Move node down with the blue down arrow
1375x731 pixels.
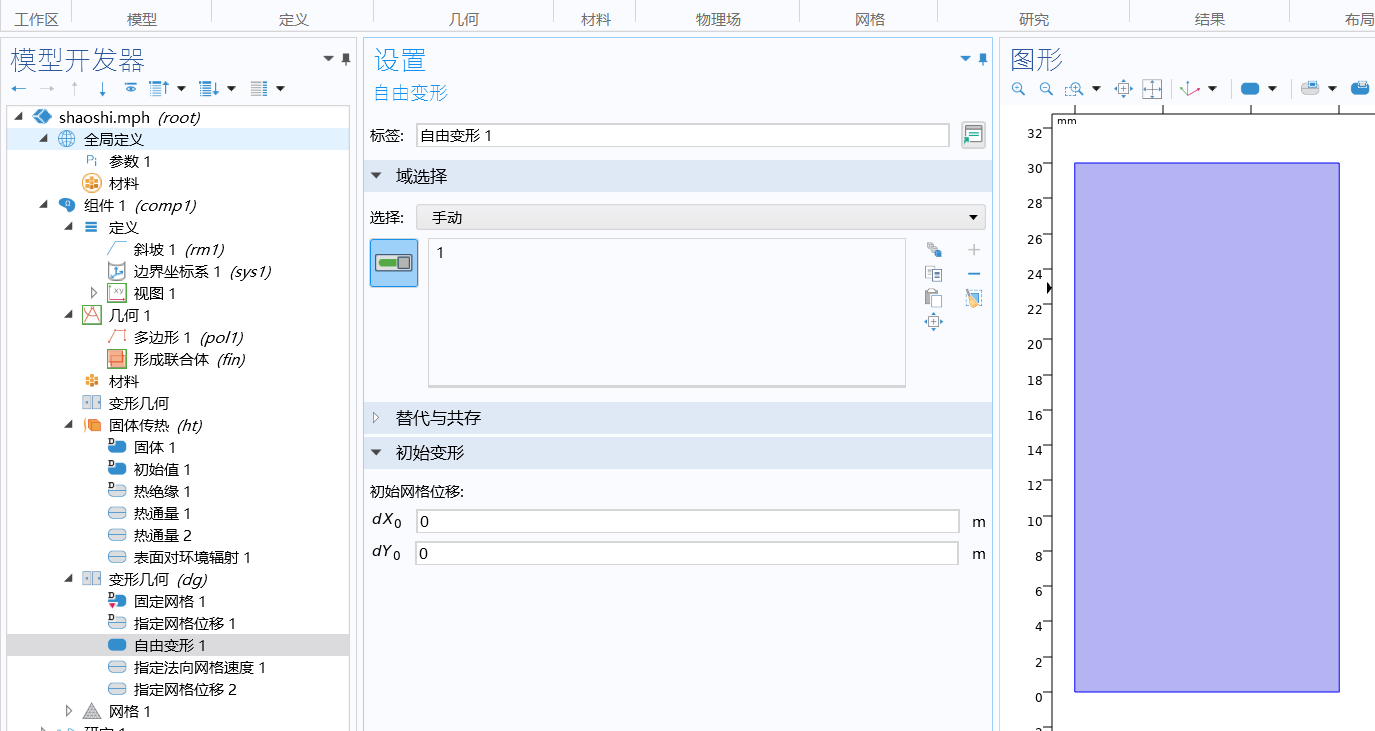(x=102, y=89)
